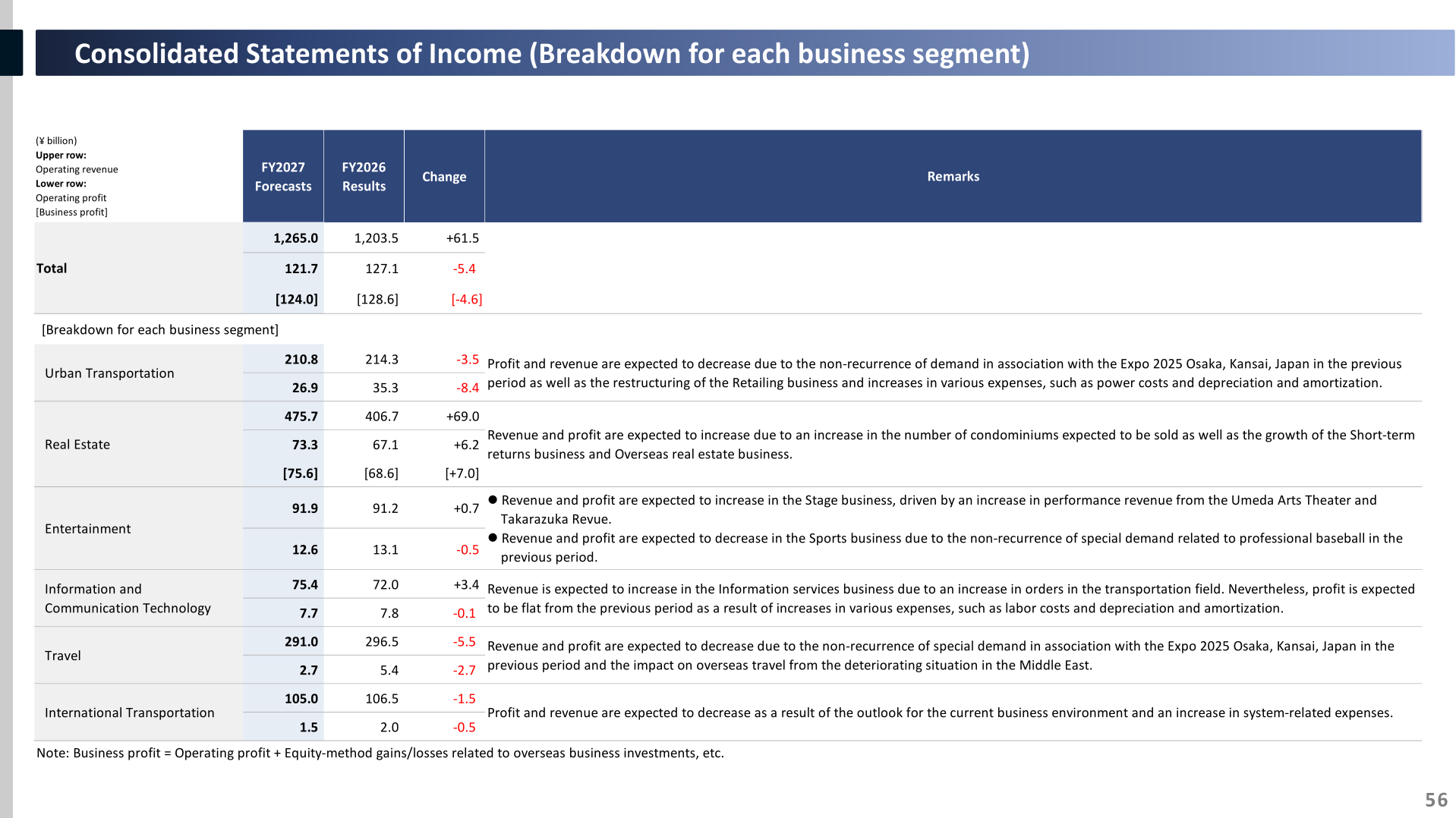Click Total FY2026 profit '127.1'

click(382, 269)
